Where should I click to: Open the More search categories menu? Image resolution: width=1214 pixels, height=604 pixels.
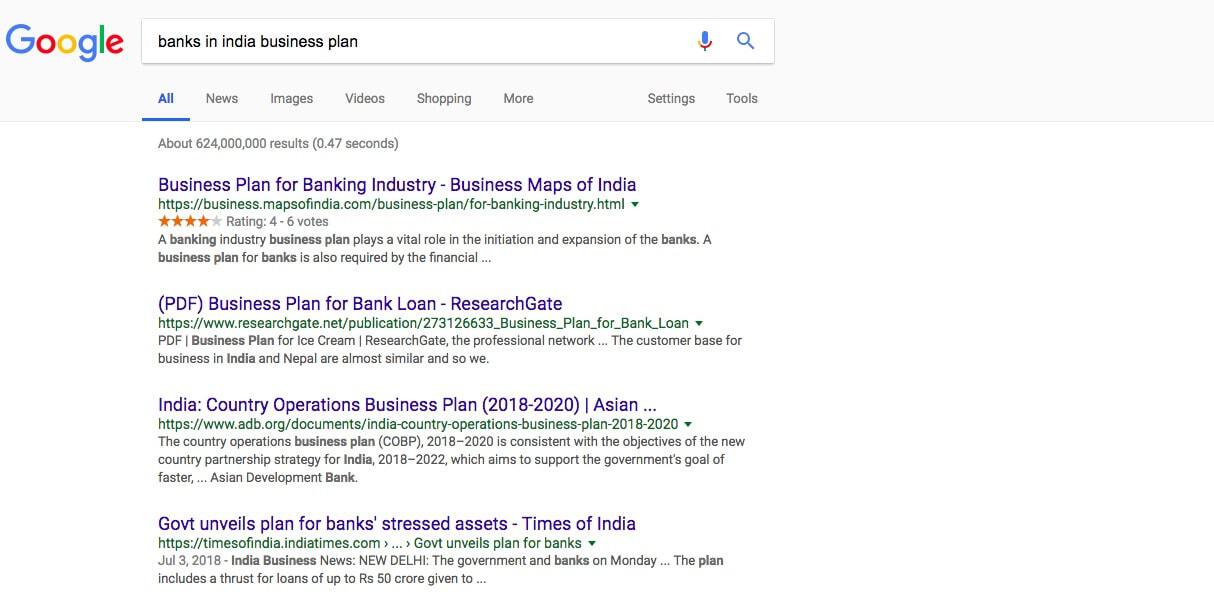coord(518,98)
